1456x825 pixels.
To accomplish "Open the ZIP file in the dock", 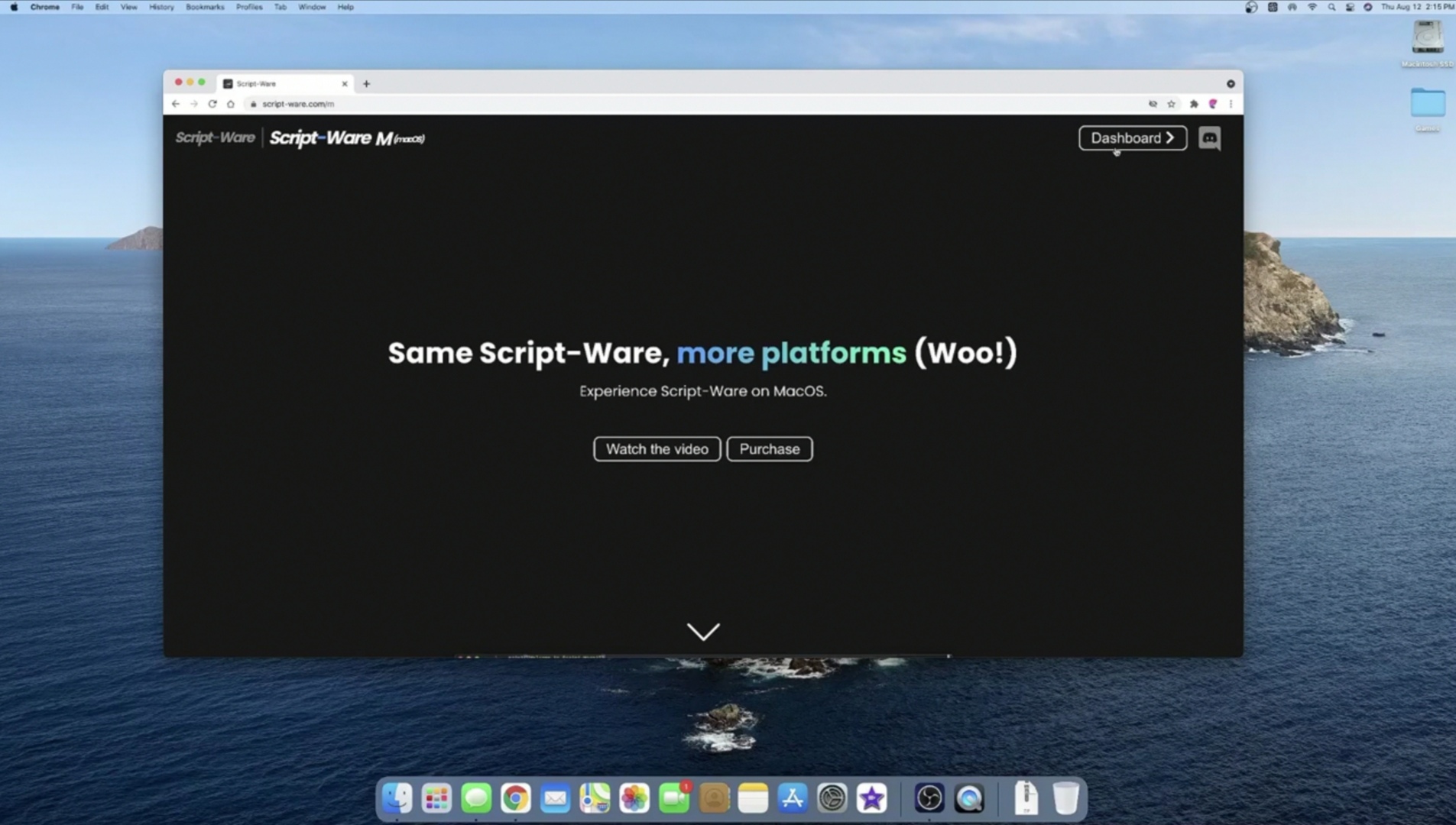I will [1026, 798].
